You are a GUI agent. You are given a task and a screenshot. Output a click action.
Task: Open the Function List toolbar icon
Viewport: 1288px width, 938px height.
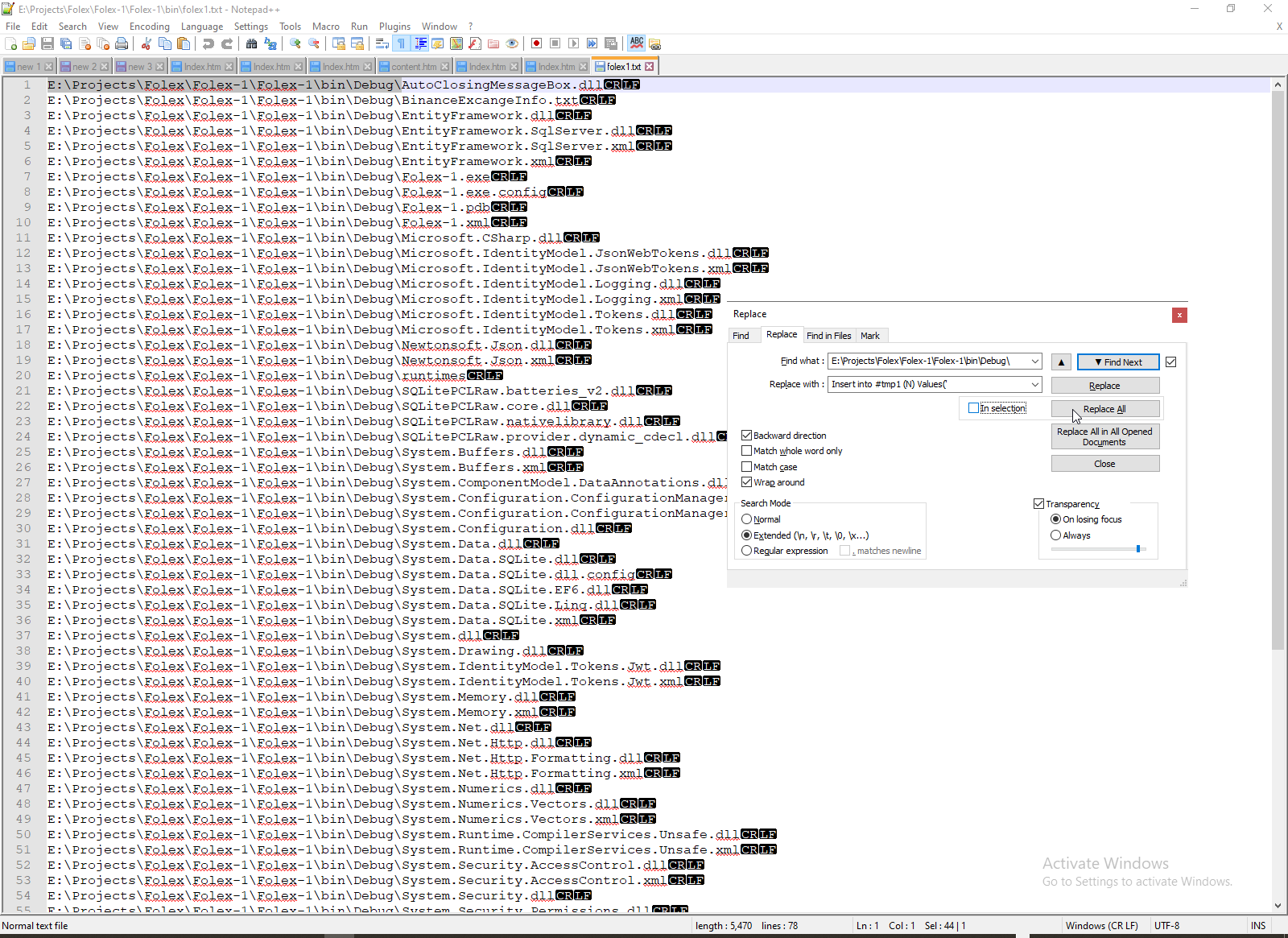point(475,43)
